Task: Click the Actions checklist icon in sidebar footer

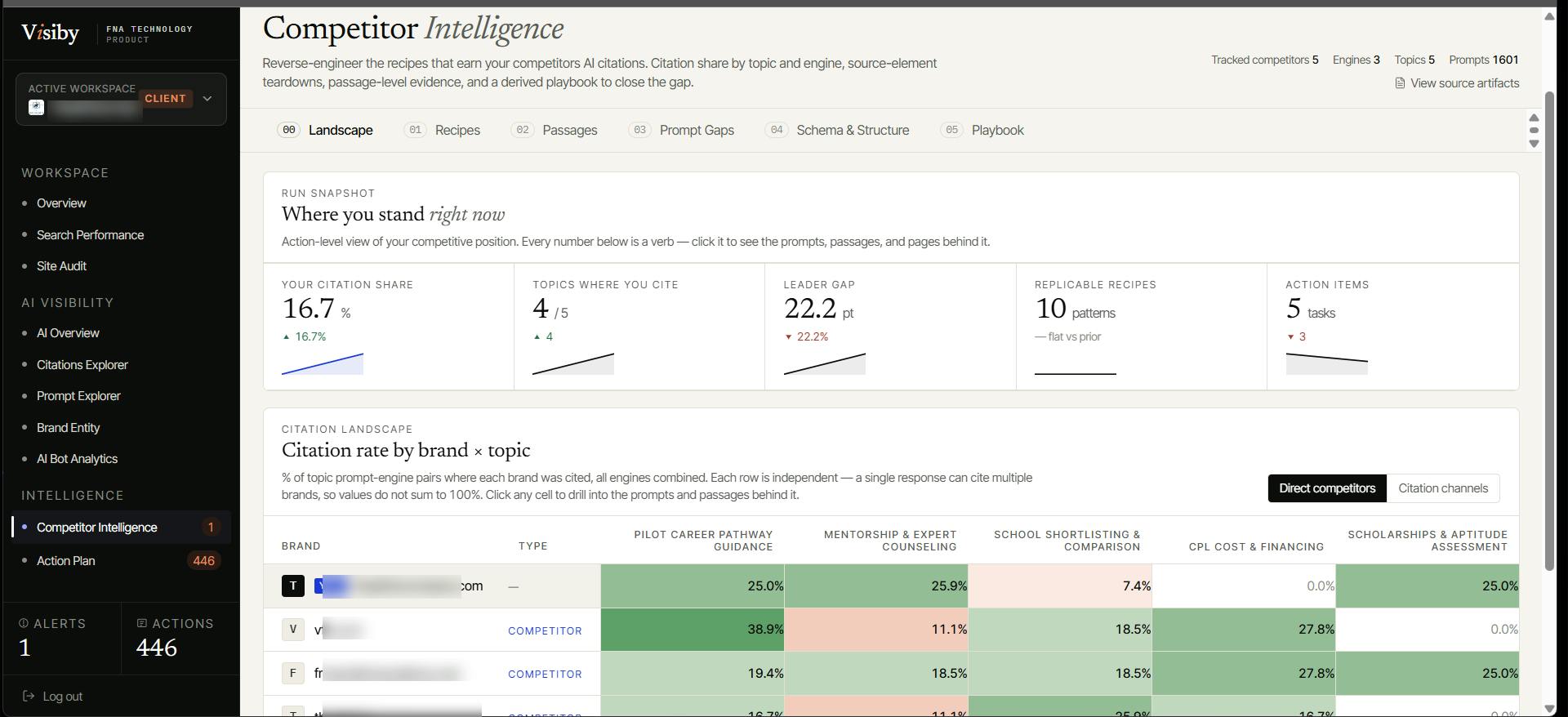Action: pos(142,623)
